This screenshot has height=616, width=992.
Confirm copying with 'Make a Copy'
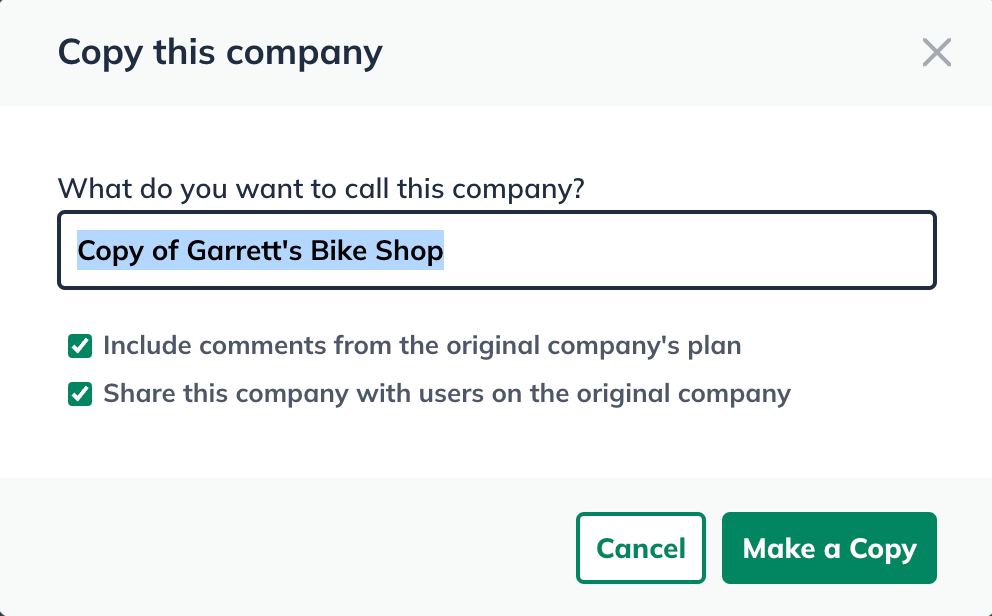829,548
